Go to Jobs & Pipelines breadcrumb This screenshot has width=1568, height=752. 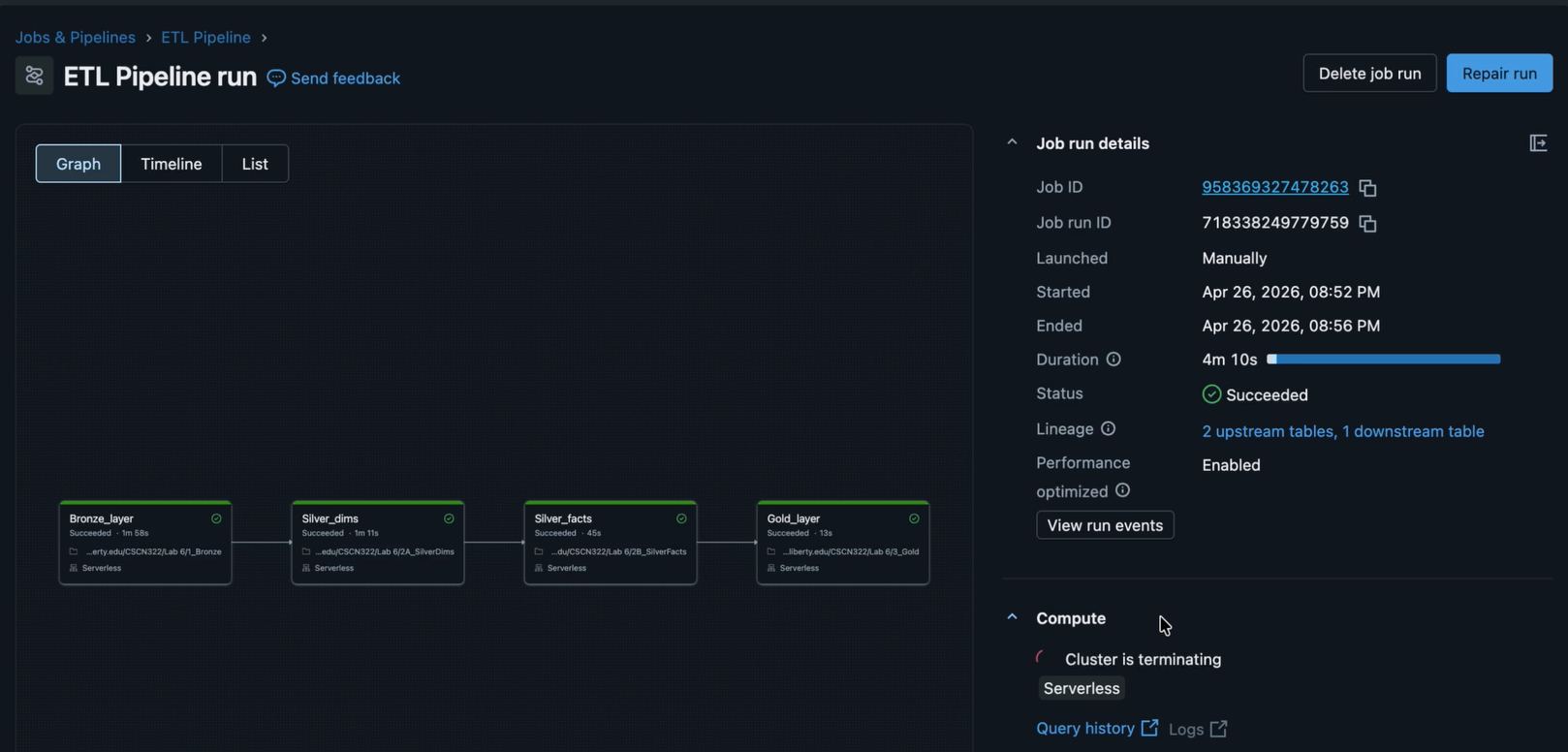(x=76, y=37)
